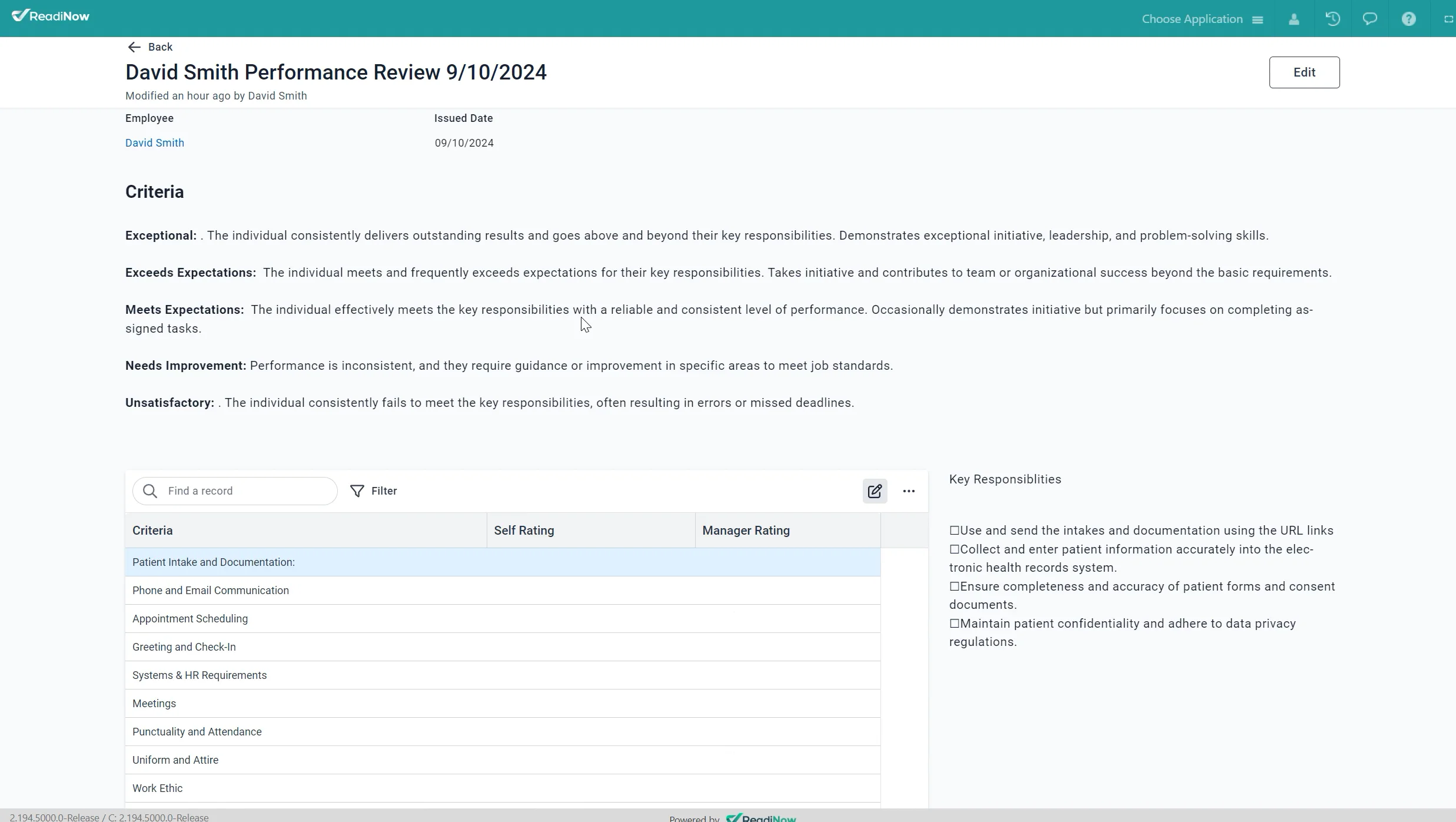
Task: Select the Work Ethic row
Action: coord(503,788)
